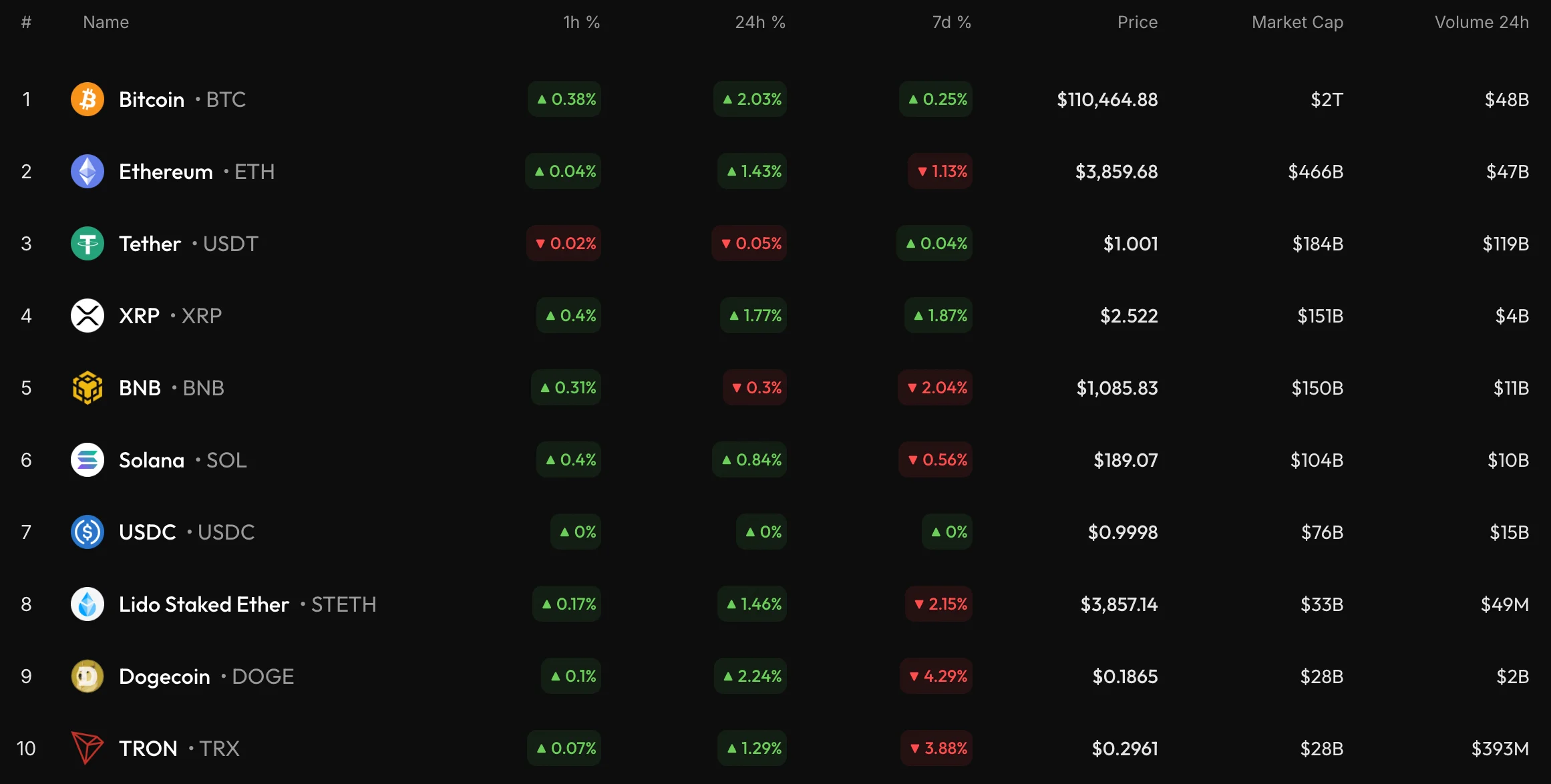Sort by the Volume 24h column header
This screenshot has height=784, width=1551.
(1482, 22)
